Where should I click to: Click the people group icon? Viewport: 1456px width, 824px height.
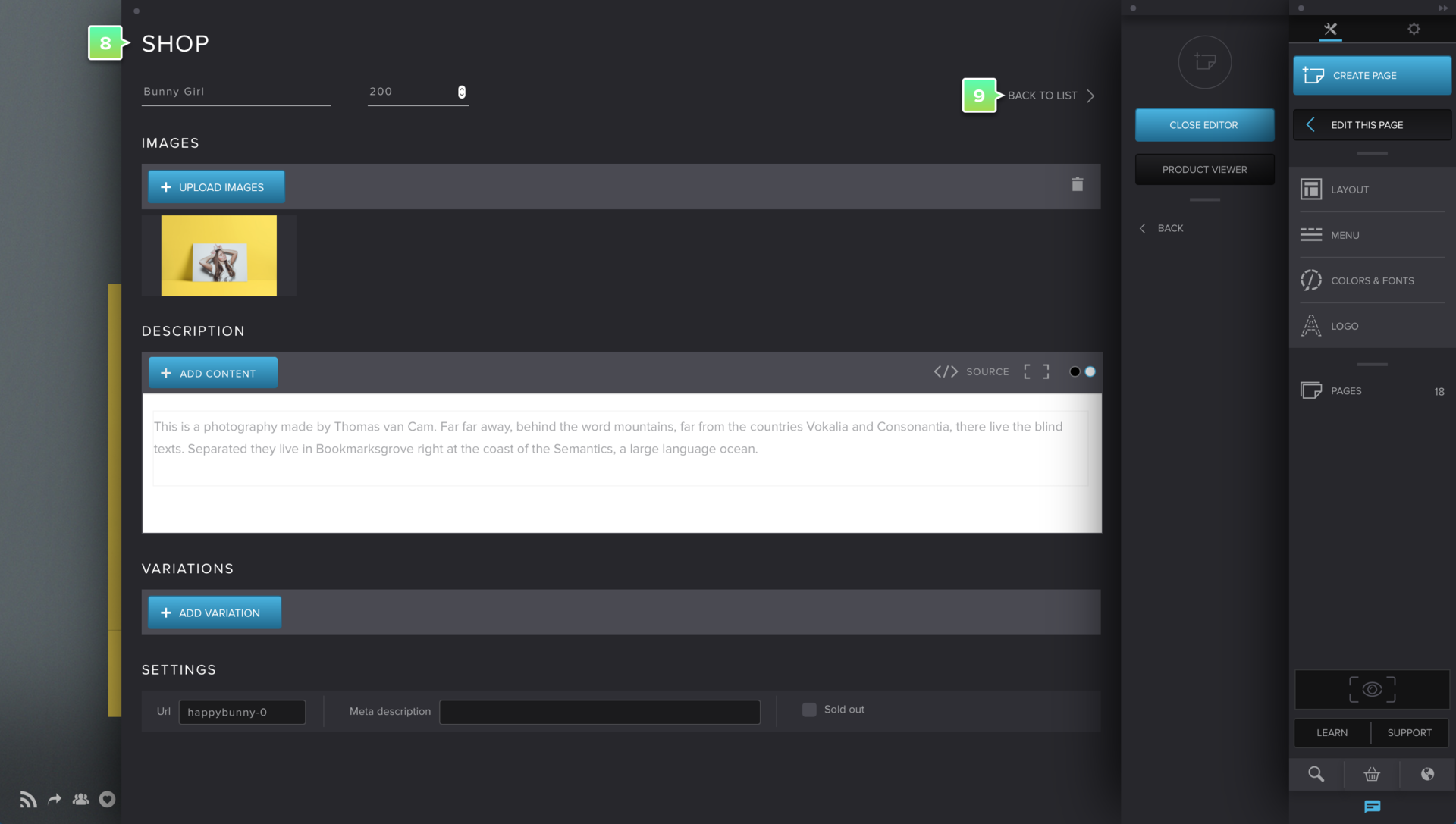[80, 799]
